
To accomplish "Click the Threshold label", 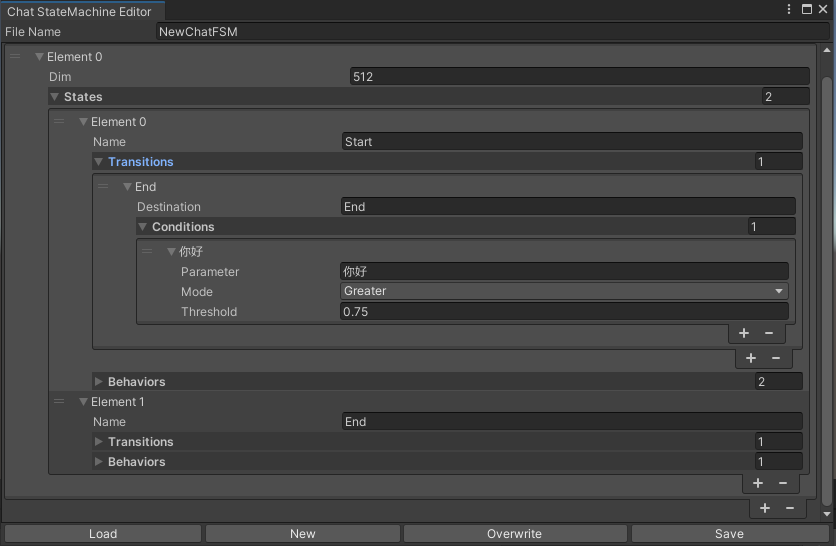I will (209, 311).
